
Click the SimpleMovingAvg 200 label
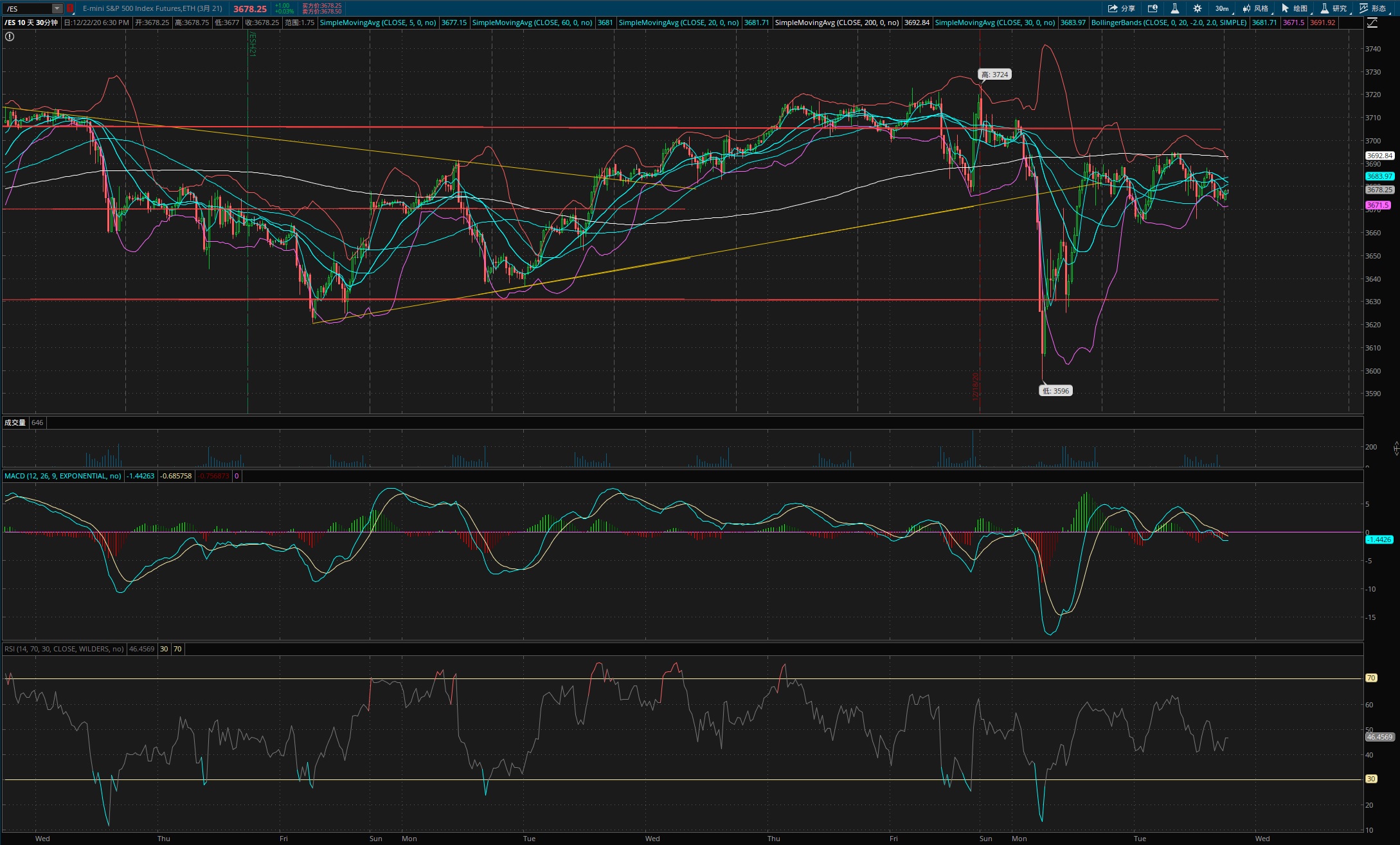coord(836,23)
